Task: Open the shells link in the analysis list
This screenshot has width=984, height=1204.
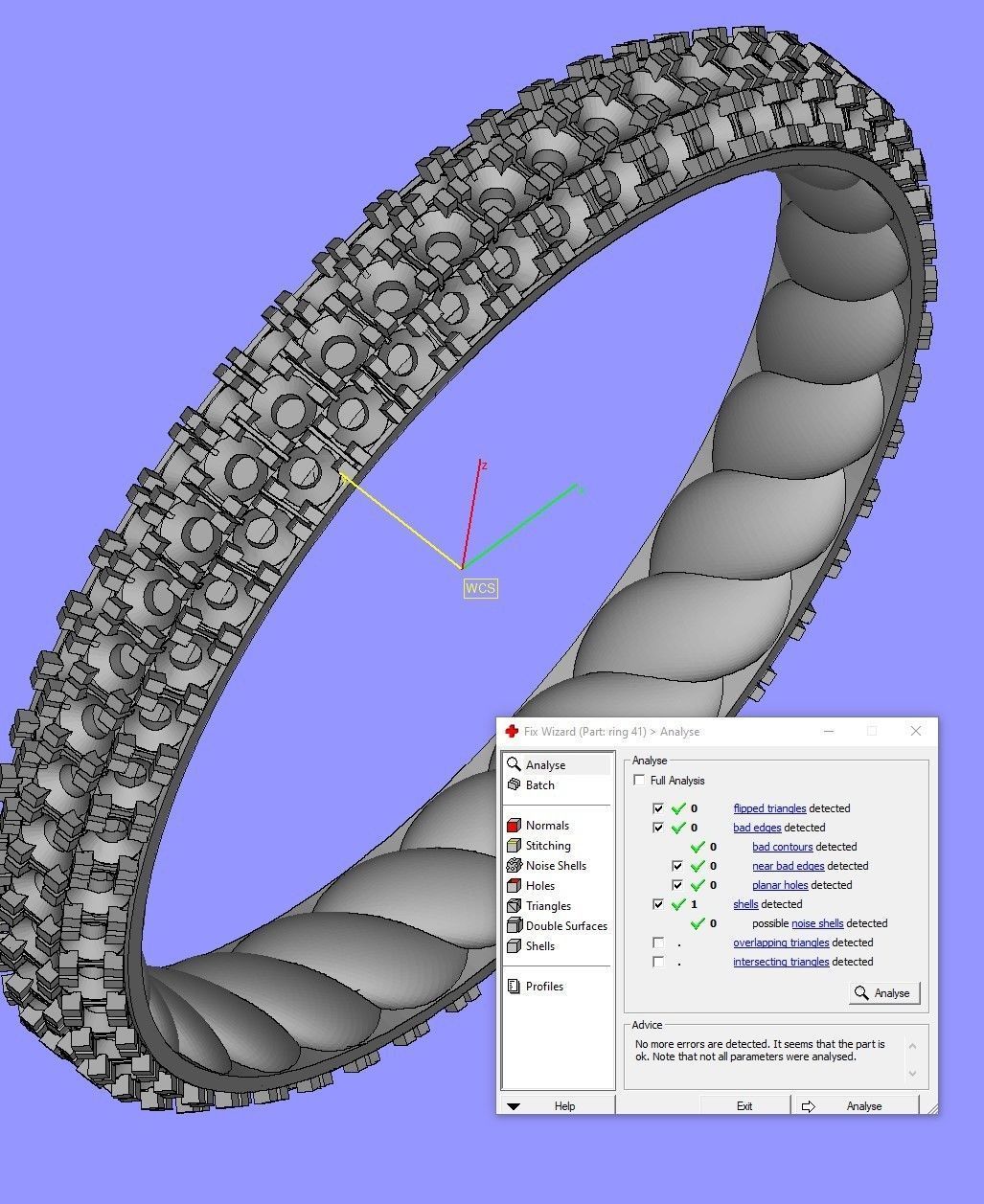Action: pyautogui.click(x=745, y=904)
